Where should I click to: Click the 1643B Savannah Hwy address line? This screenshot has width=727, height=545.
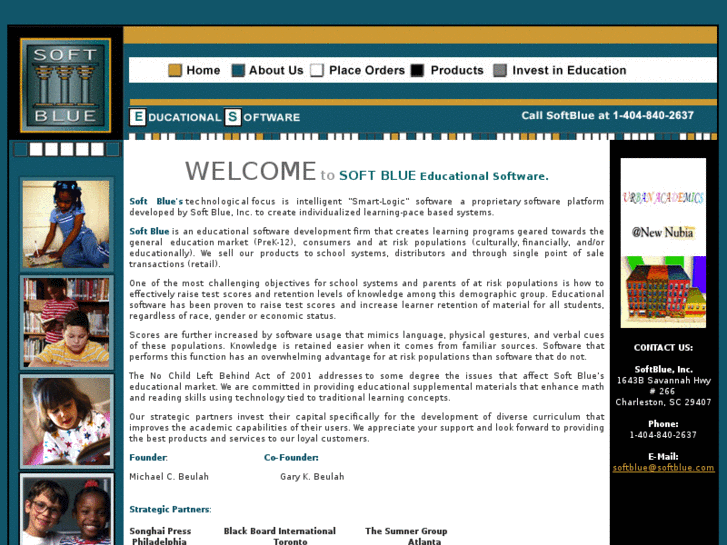663,380
